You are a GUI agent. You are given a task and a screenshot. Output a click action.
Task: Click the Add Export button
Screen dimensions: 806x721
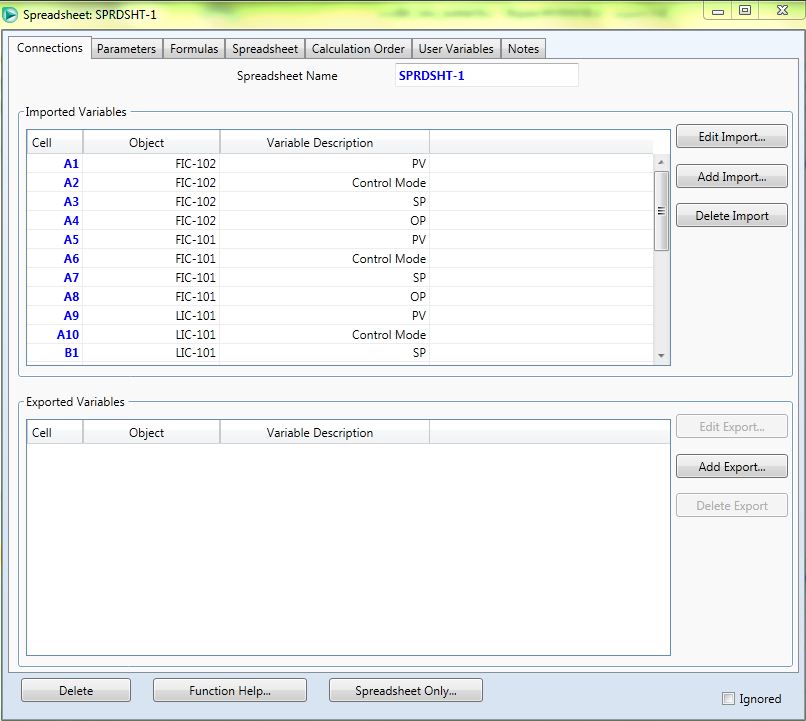tap(731, 467)
